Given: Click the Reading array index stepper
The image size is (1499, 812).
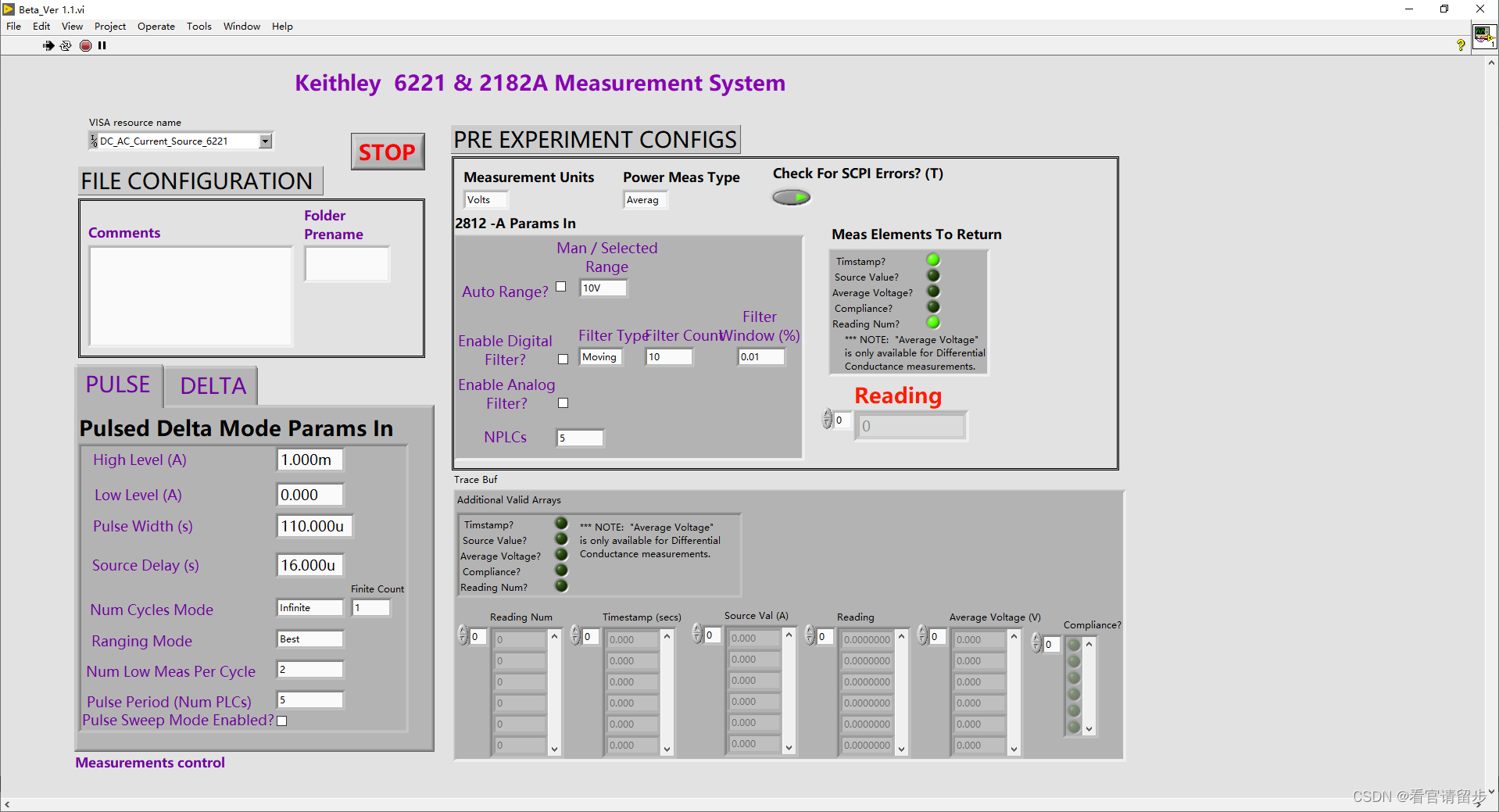Looking at the screenshot, I should pyautogui.click(x=828, y=420).
